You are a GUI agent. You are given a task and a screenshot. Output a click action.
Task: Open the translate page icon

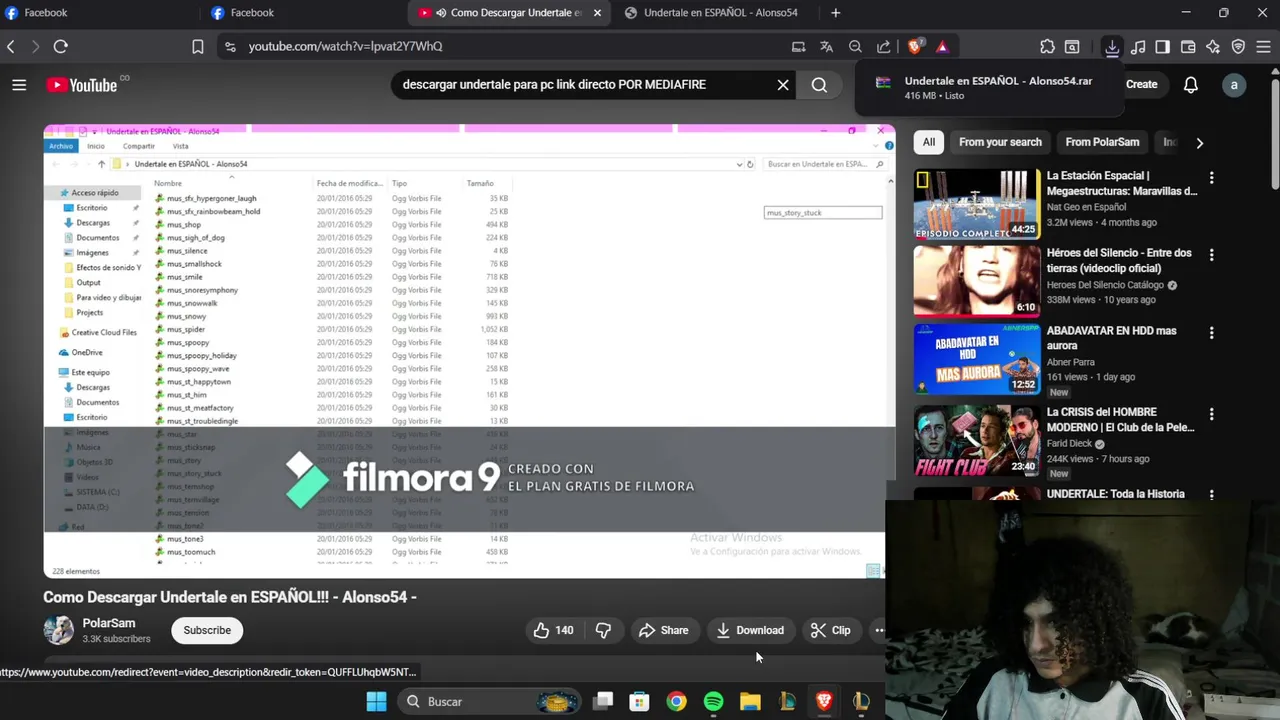(x=826, y=46)
